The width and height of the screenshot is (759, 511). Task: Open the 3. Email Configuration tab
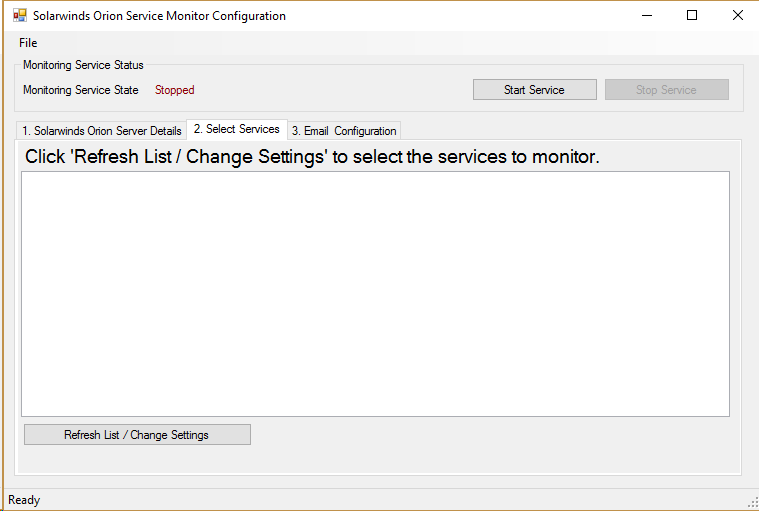tap(344, 131)
